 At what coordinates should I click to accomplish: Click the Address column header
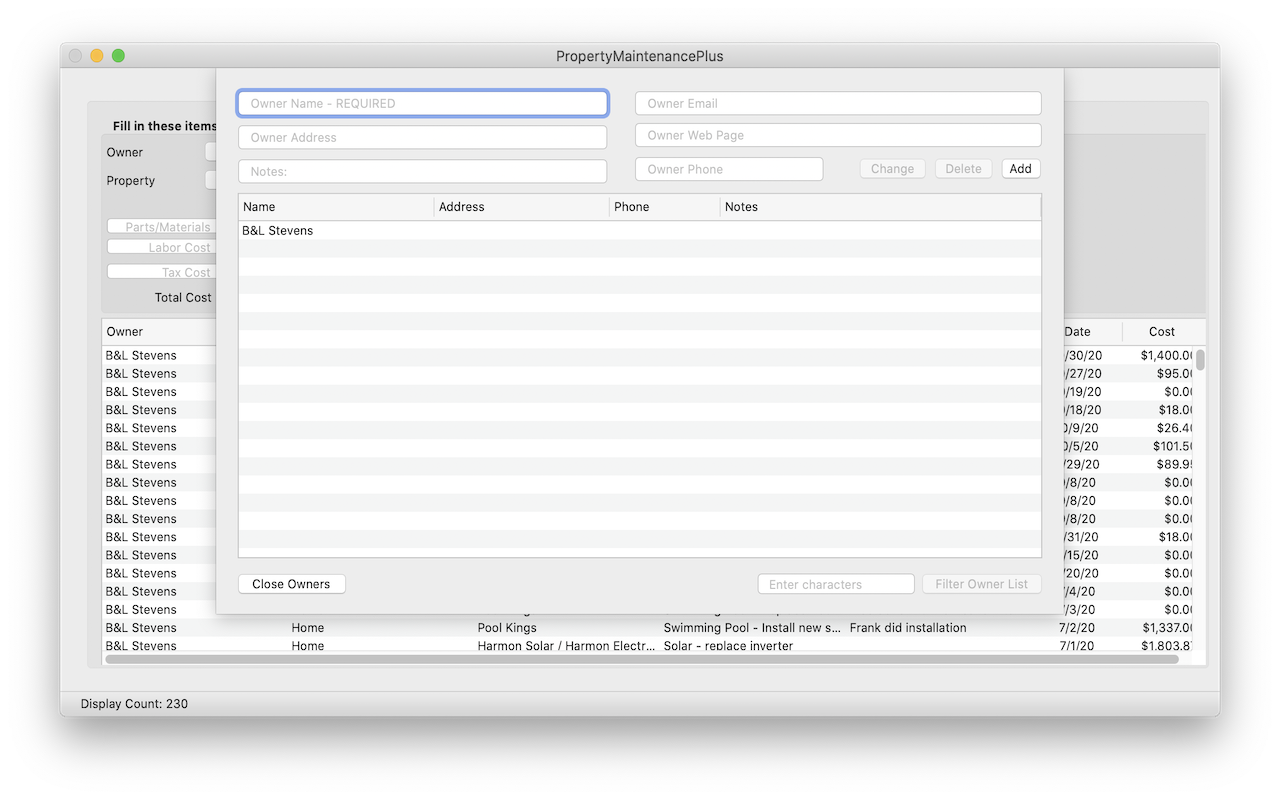point(521,207)
